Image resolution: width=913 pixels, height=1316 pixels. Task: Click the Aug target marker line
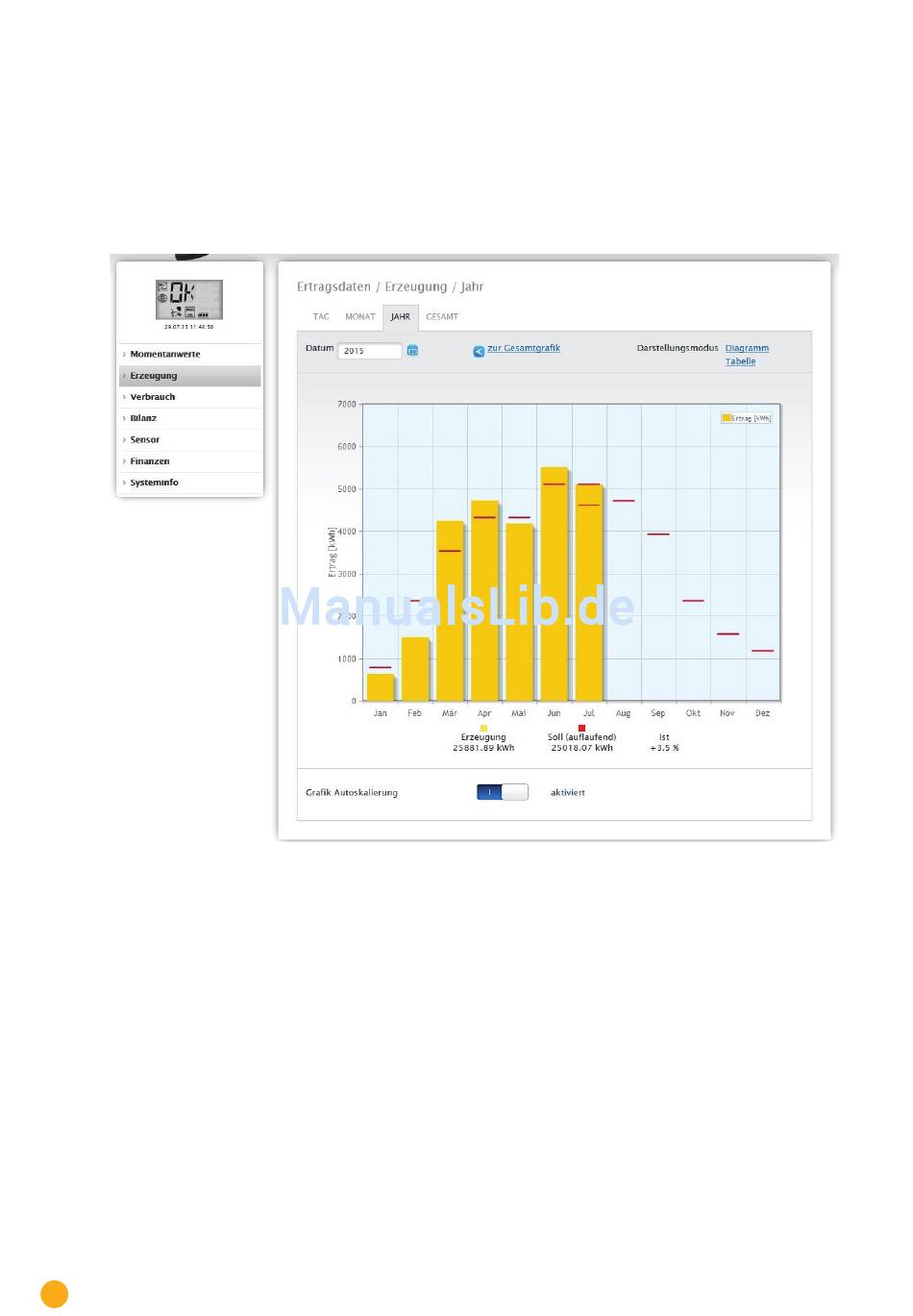point(624,501)
